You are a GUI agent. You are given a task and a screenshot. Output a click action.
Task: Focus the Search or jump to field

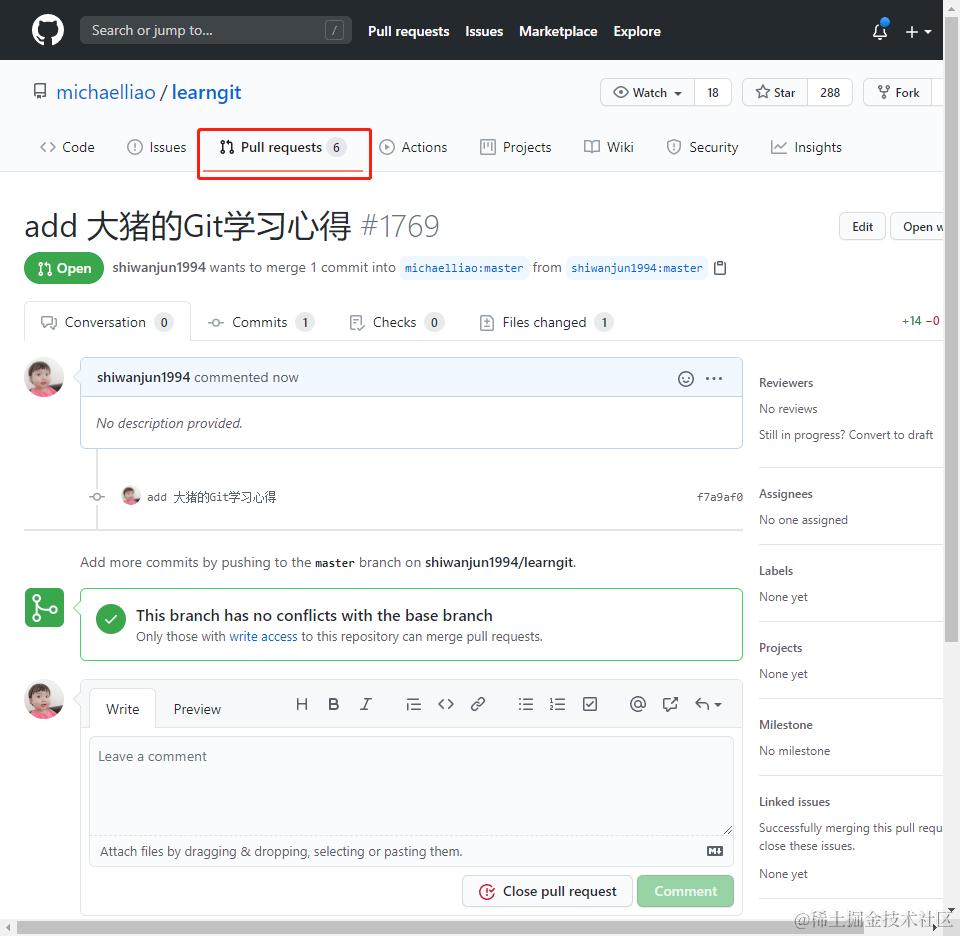pos(216,30)
